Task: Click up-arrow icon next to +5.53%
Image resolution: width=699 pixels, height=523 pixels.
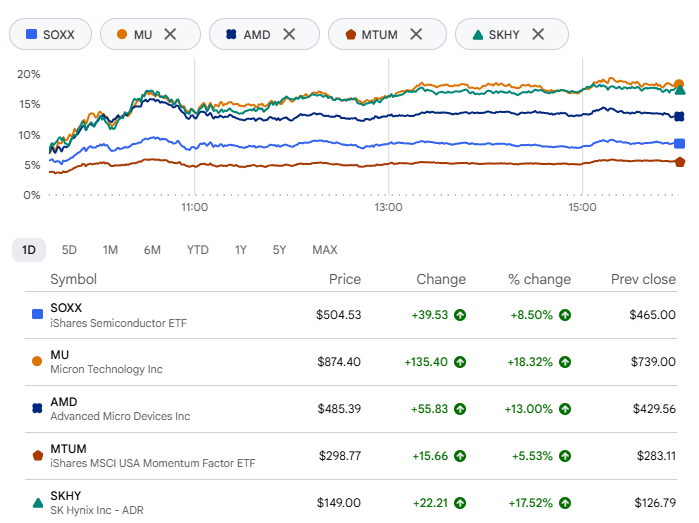Action: [565, 456]
